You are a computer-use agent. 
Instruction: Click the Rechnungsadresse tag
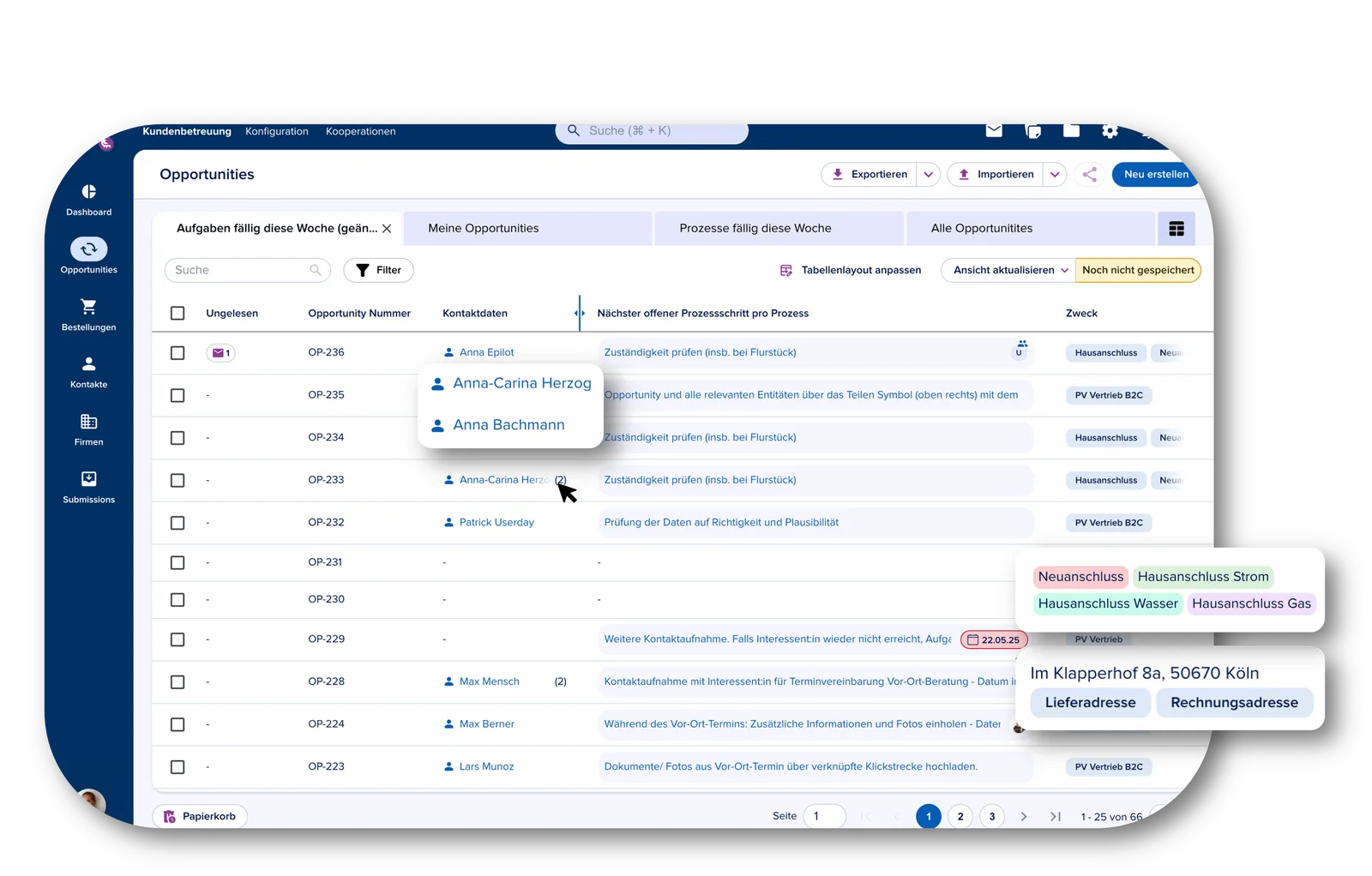[1234, 703]
